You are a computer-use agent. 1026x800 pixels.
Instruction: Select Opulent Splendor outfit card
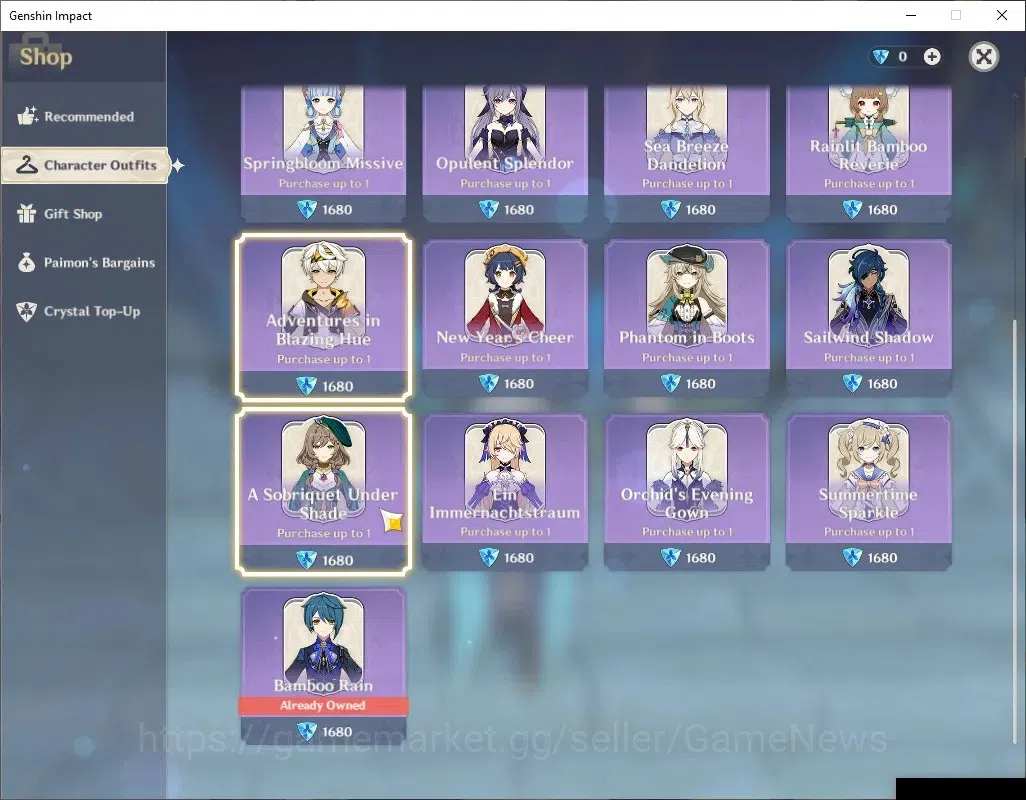coord(505,154)
